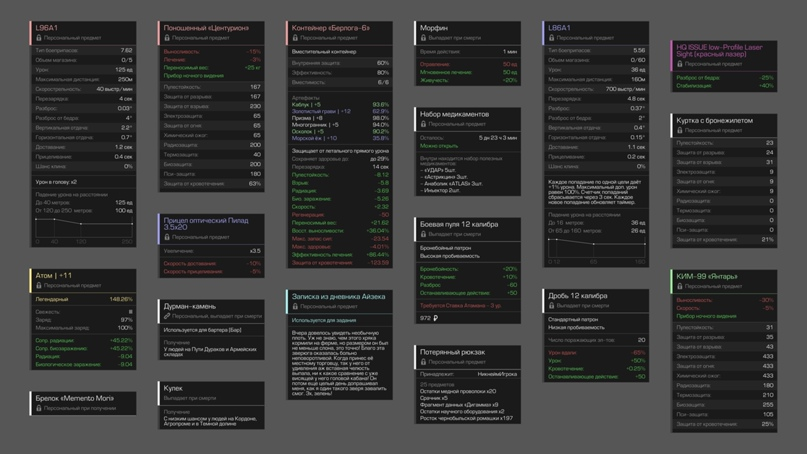Click "Золотистый грави | +12" artifact row

[x=340, y=111]
